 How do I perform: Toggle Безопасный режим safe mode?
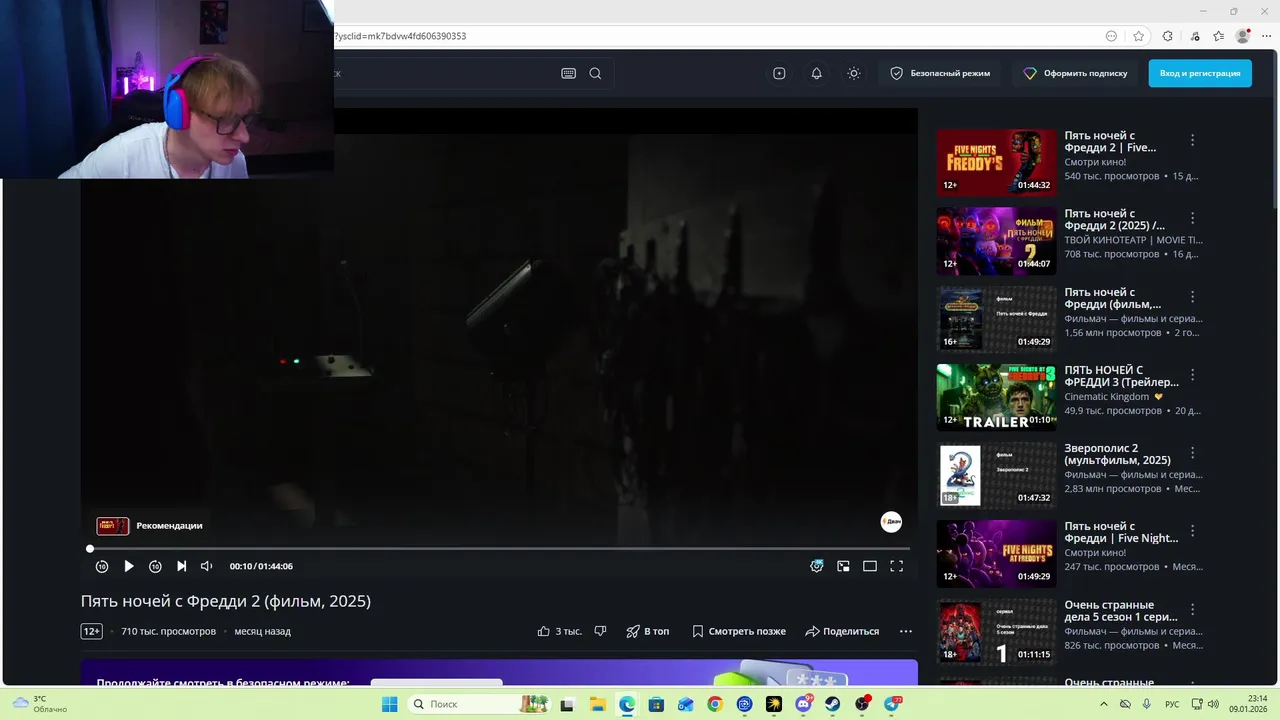(940, 73)
